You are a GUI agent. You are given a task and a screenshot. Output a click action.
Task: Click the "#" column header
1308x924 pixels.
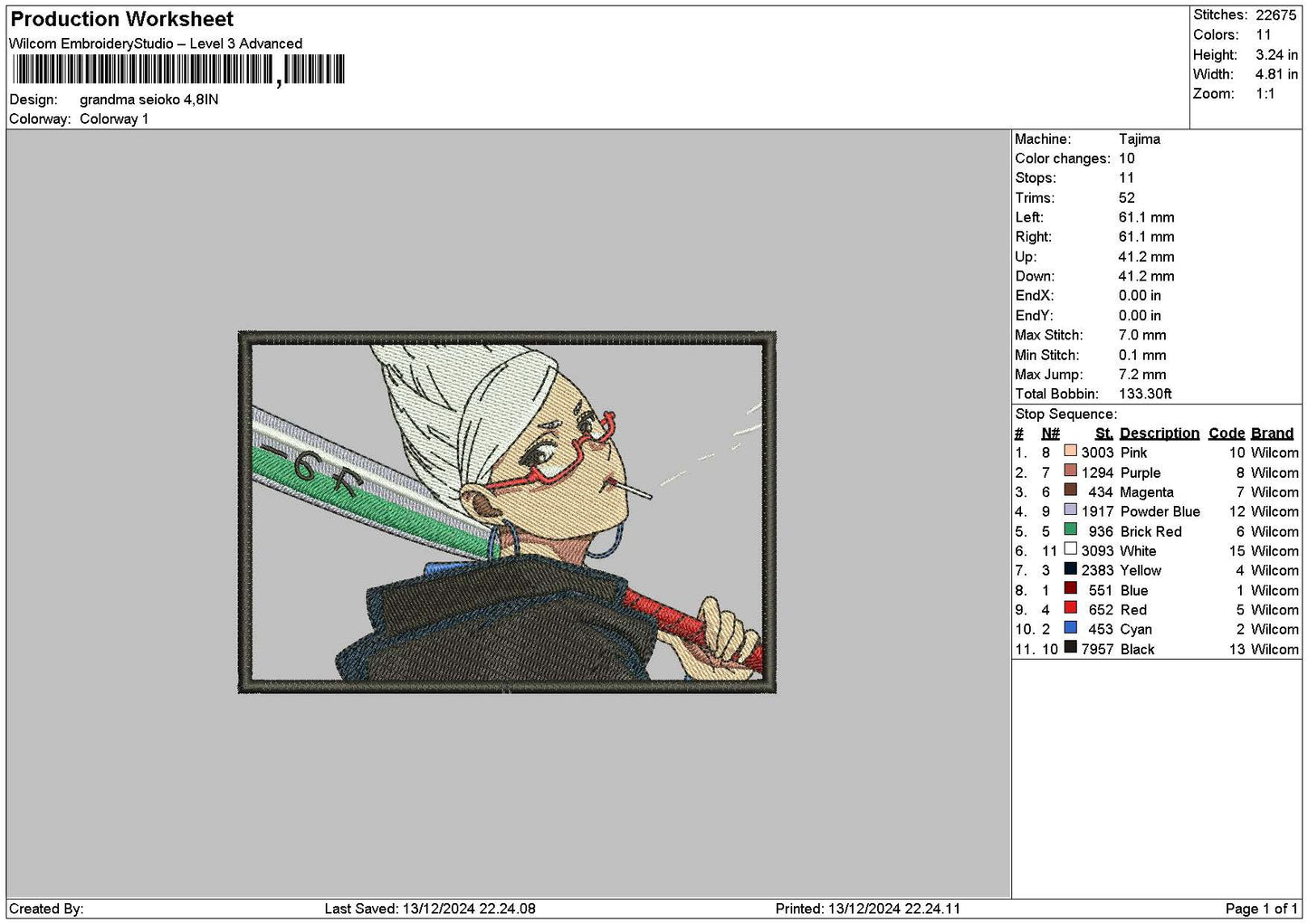[x=1019, y=433]
